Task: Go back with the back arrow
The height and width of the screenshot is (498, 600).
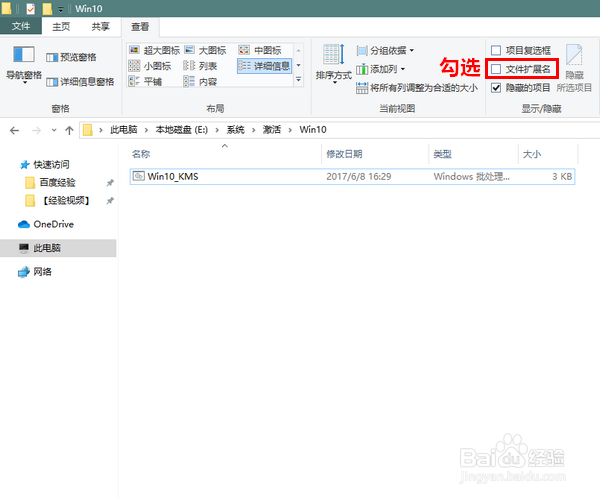Action: pos(15,131)
